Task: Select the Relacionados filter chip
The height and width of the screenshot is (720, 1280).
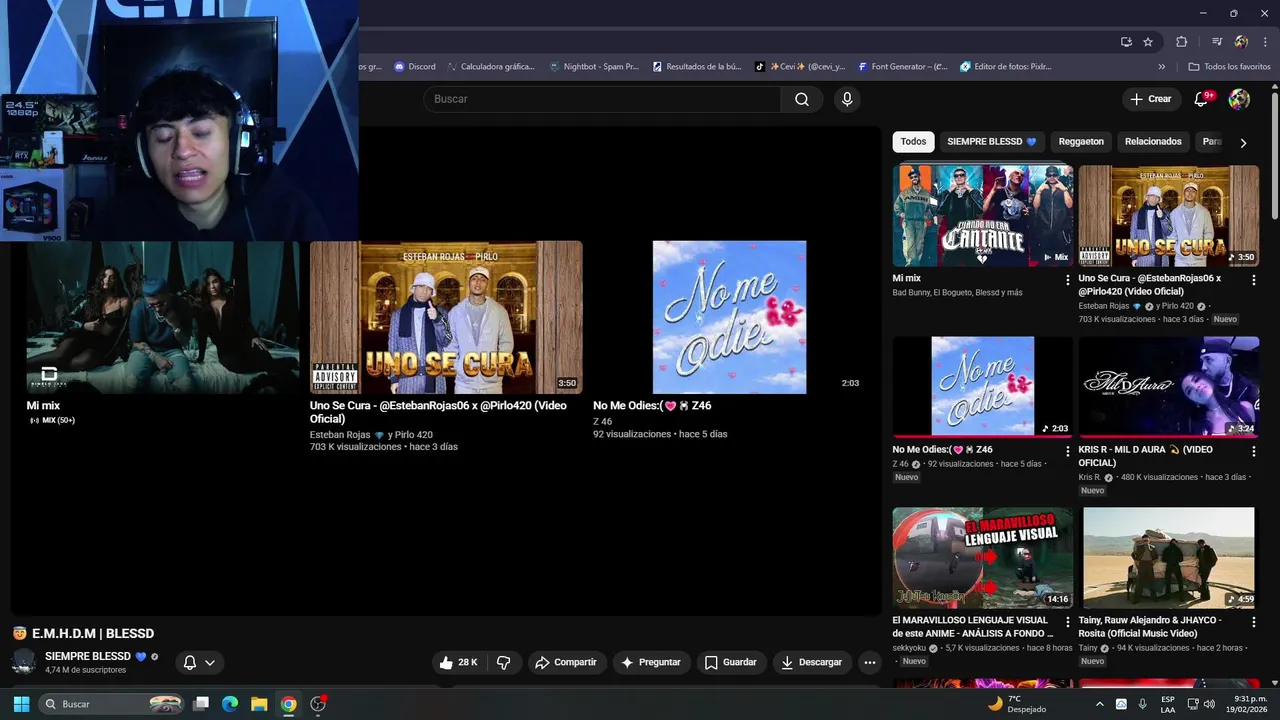Action: (x=1153, y=142)
